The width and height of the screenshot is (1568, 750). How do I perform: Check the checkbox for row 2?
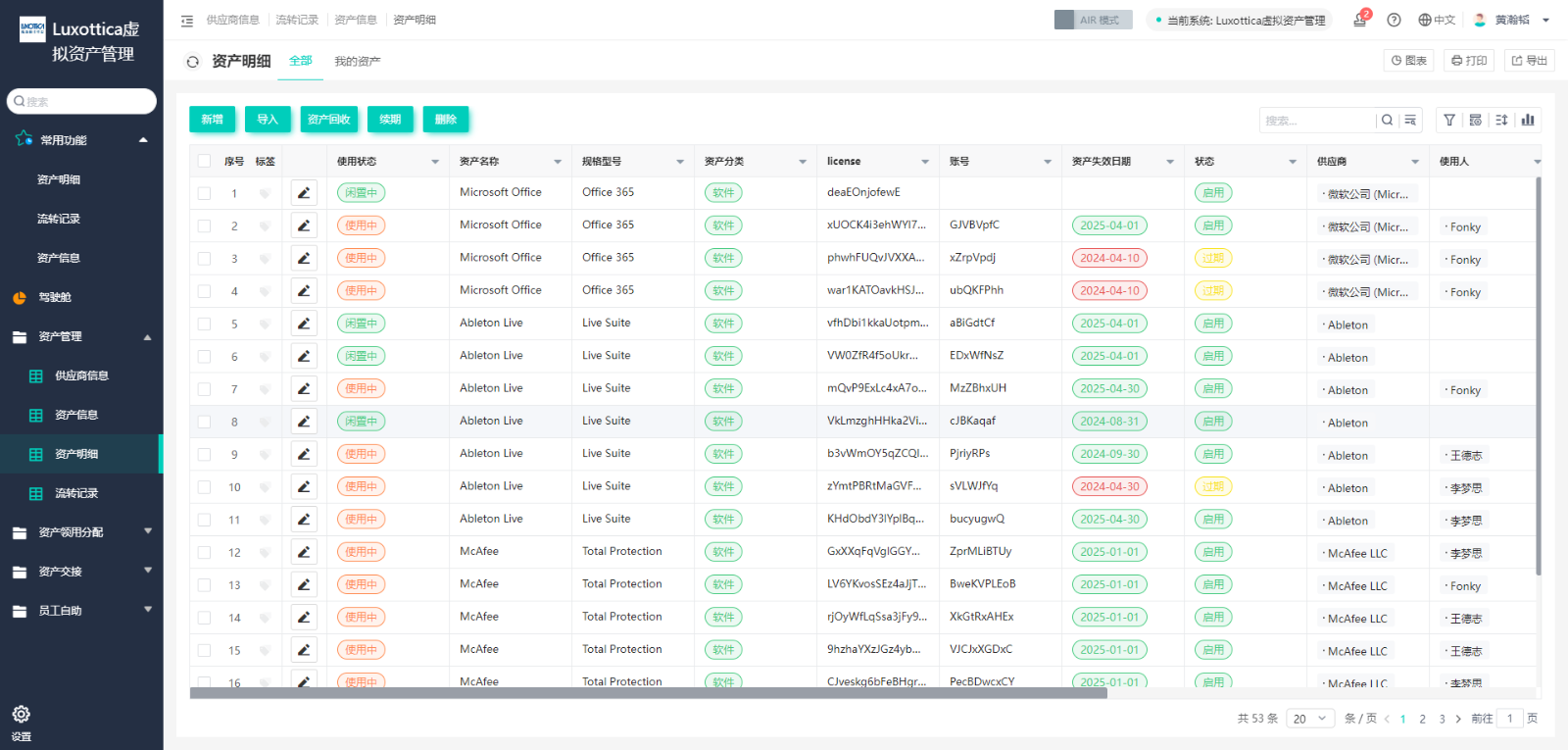[204, 225]
